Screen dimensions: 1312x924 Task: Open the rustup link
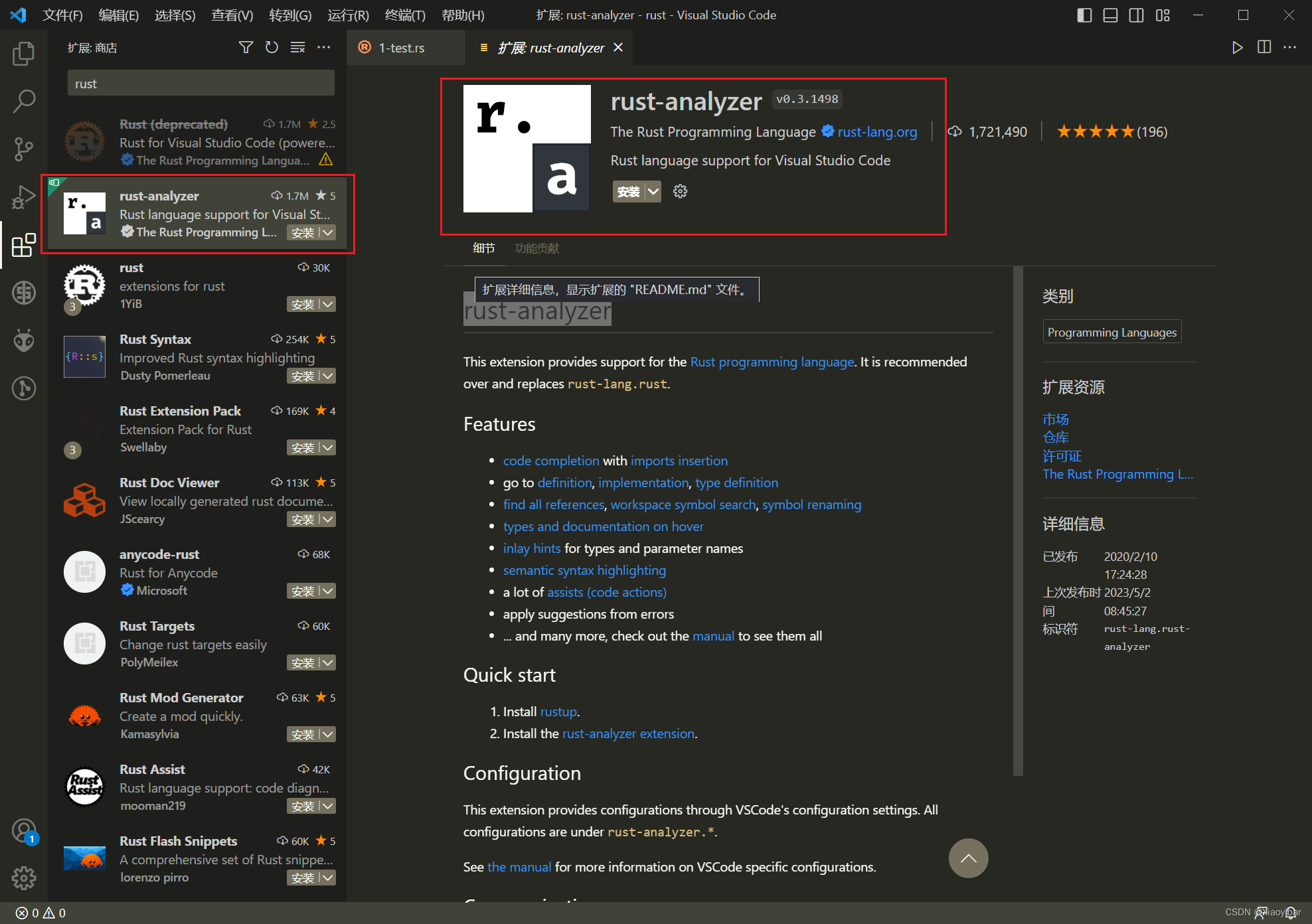pos(558,712)
